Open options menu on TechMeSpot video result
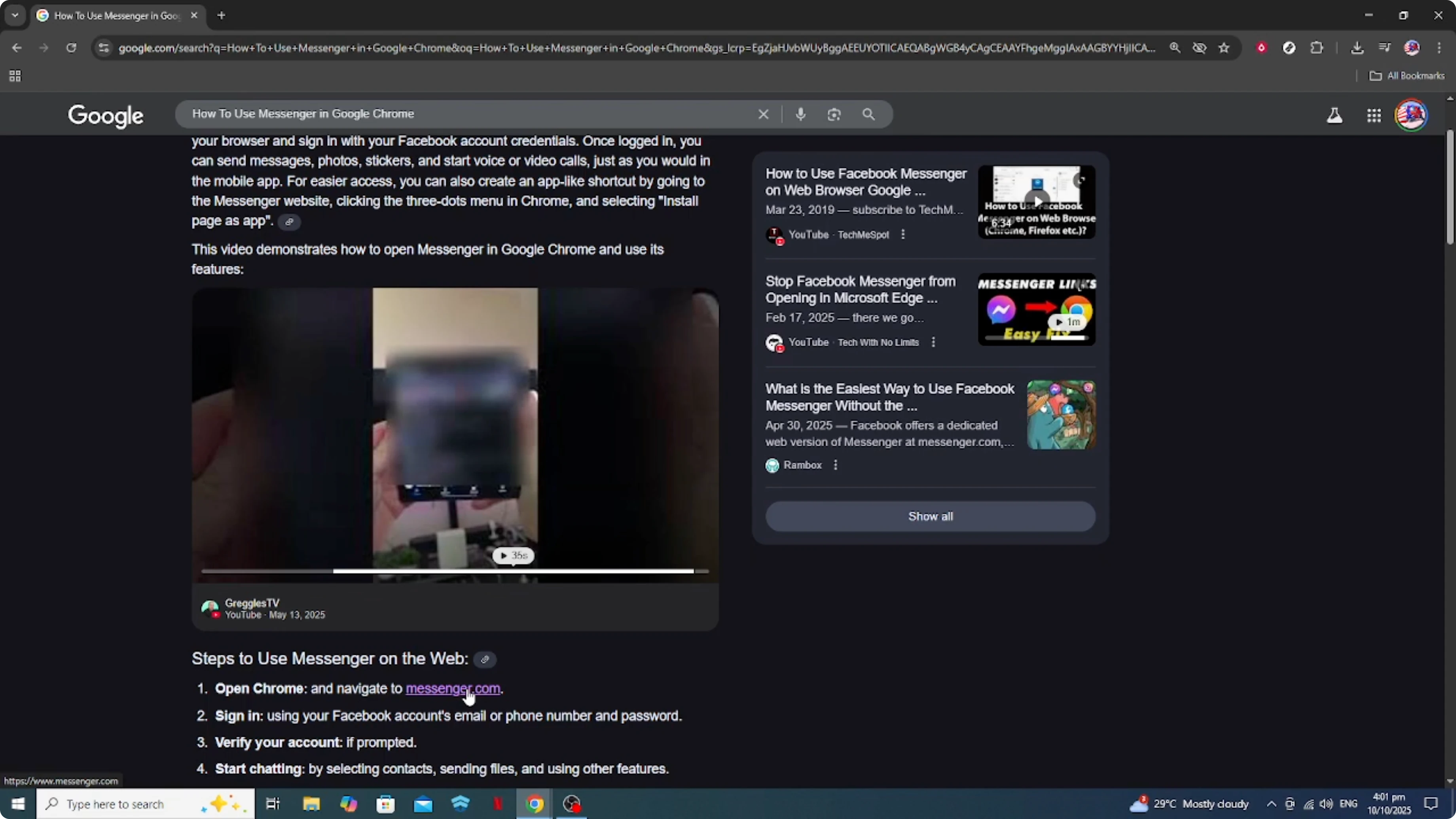Image resolution: width=1456 pixels, height=819 pixels. (x=902, y=234)
